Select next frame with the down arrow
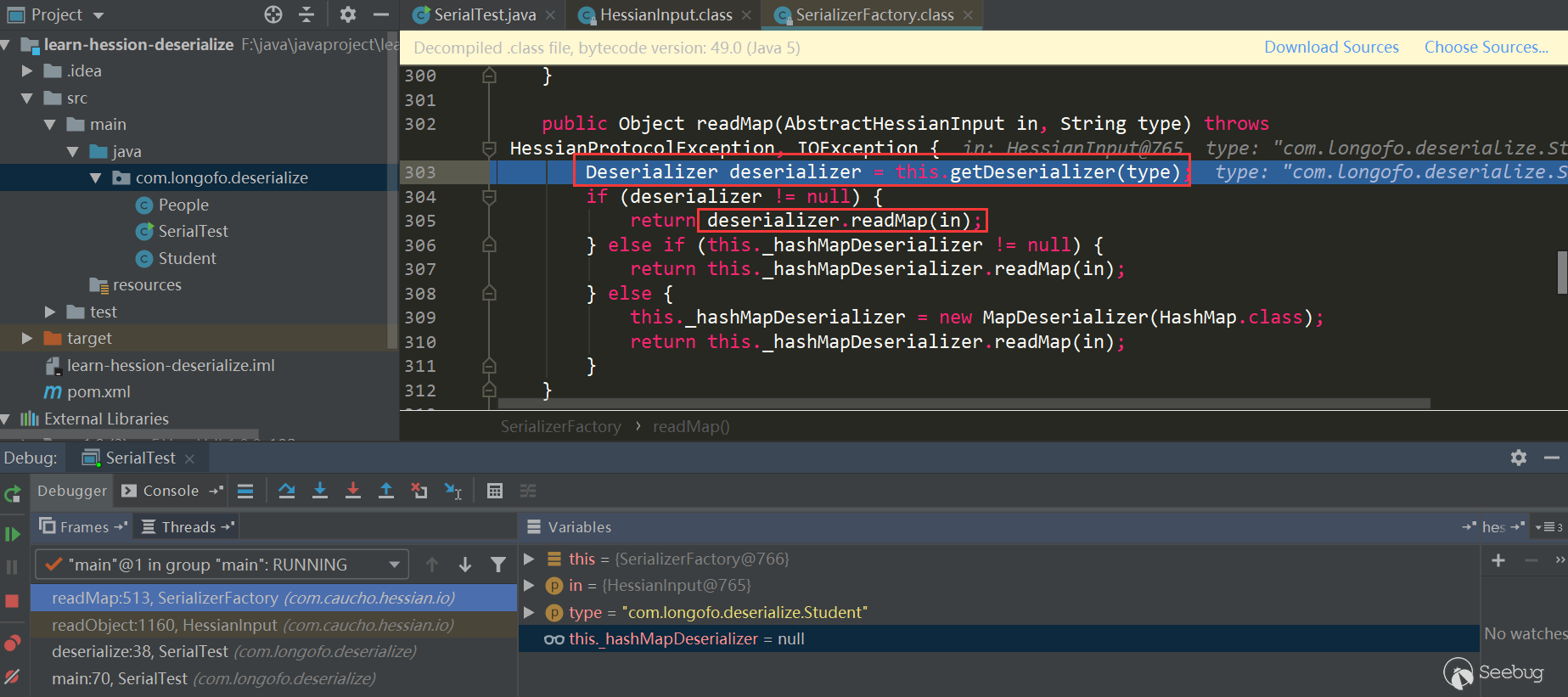1568x697 pixels. click(x=465, y=565)
